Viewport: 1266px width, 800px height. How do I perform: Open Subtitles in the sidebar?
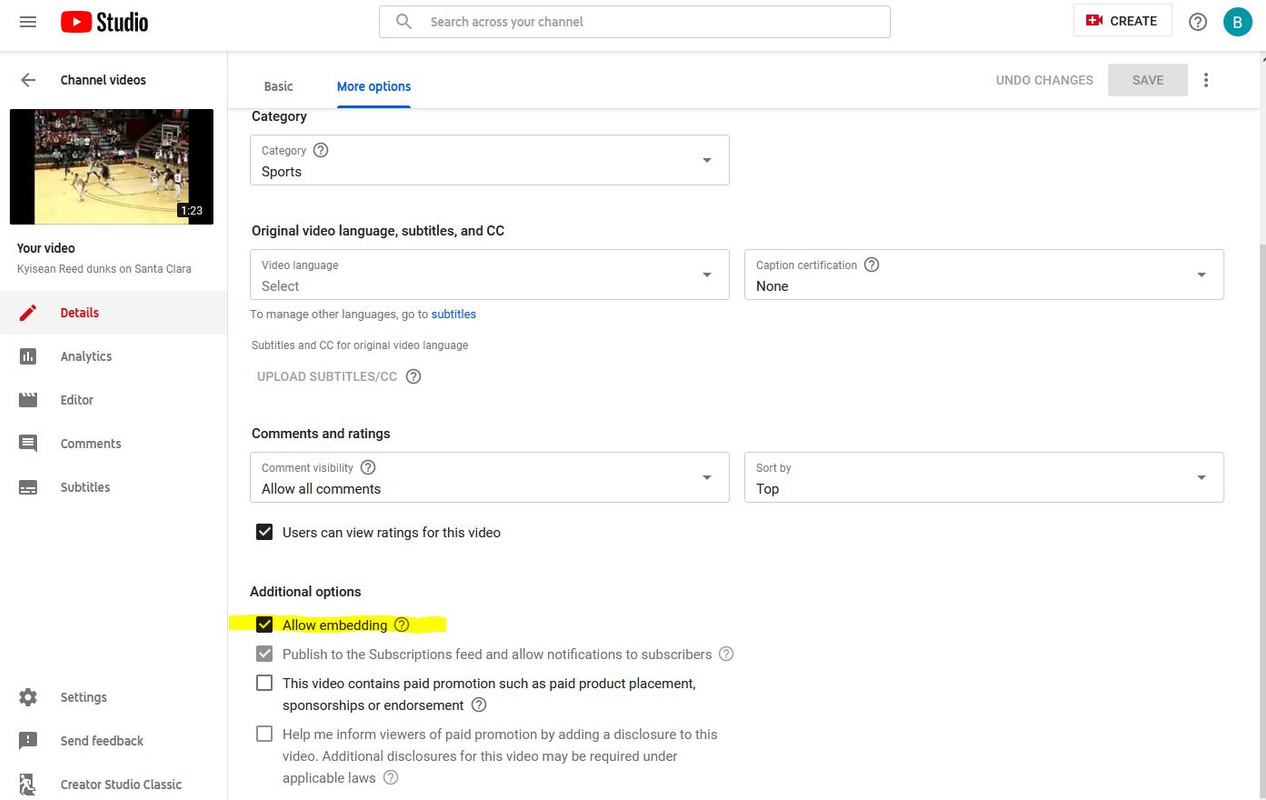coord(113,487)
